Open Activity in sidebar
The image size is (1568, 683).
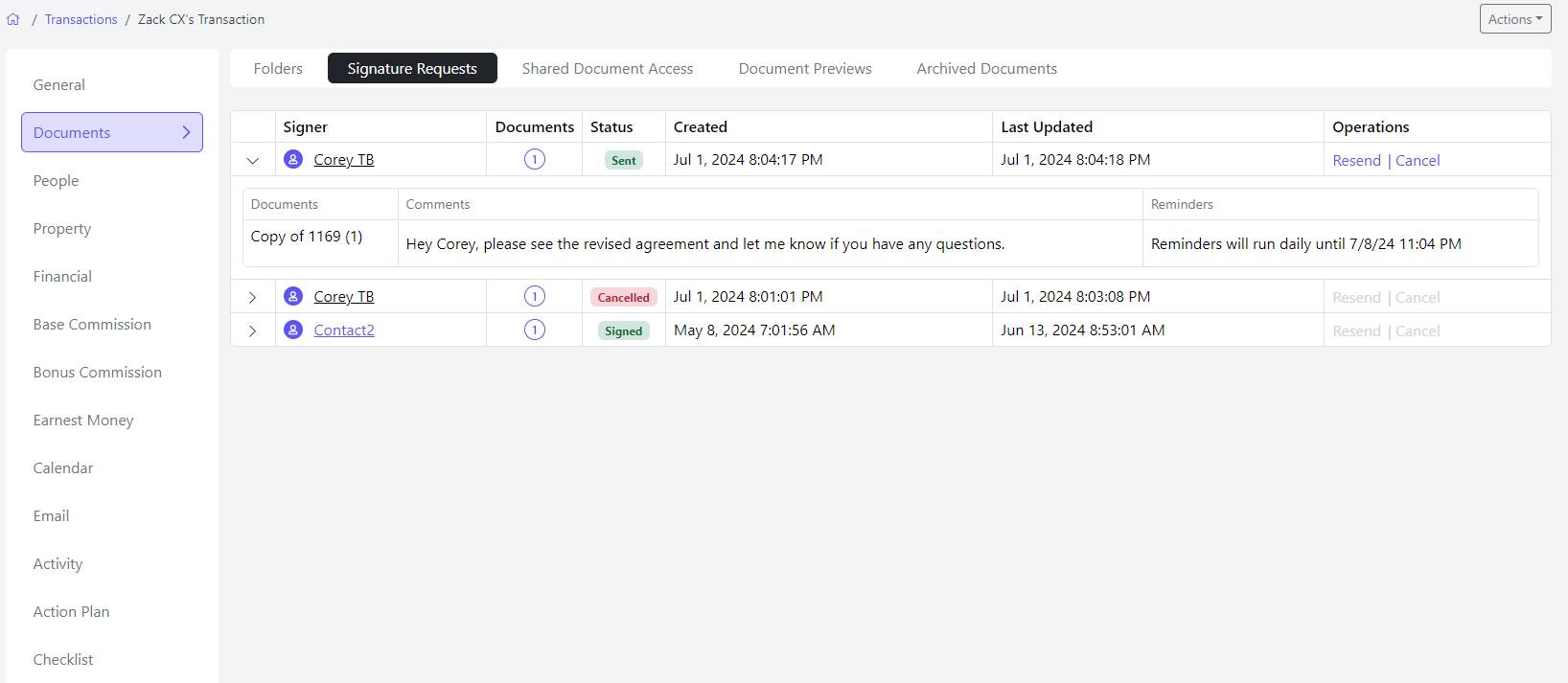[58, 563]
